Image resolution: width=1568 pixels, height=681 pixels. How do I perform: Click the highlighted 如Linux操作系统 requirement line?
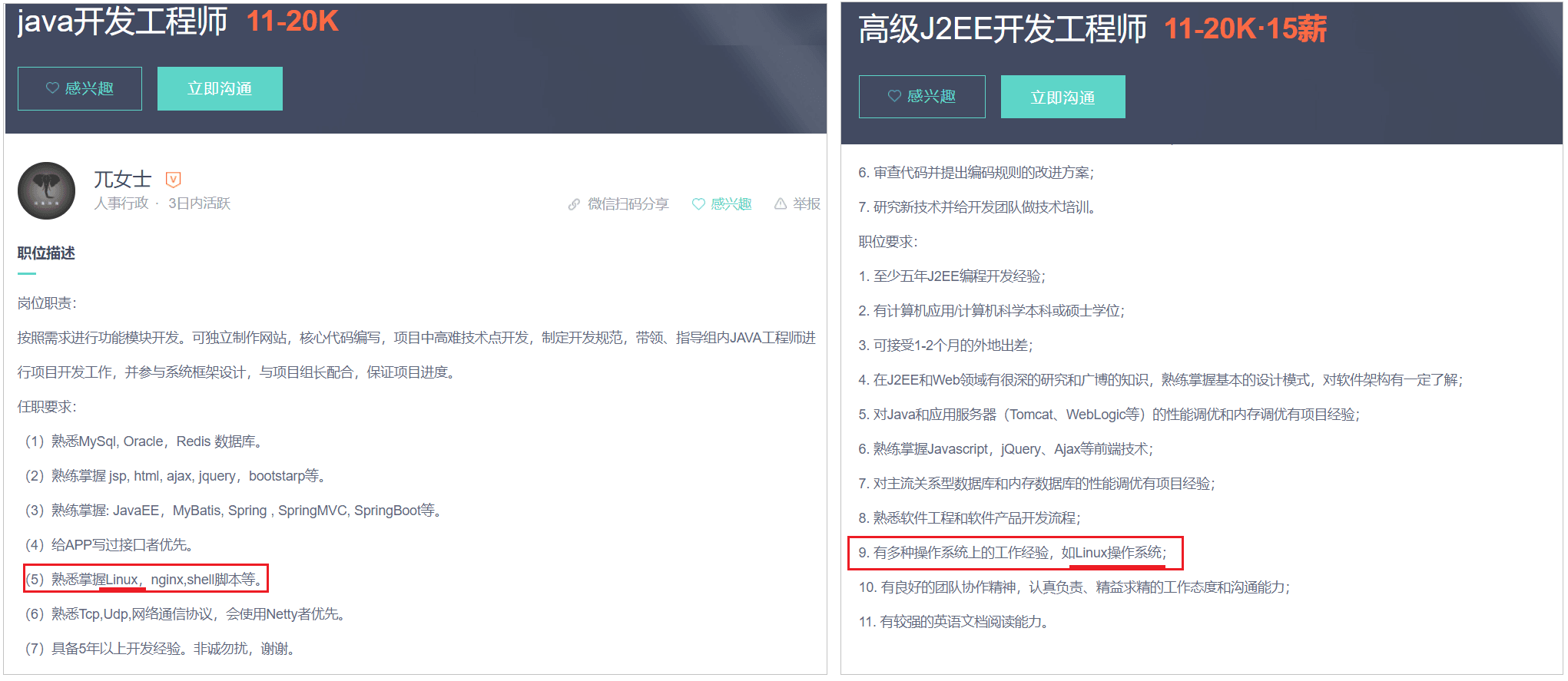tap(1014, 553)
